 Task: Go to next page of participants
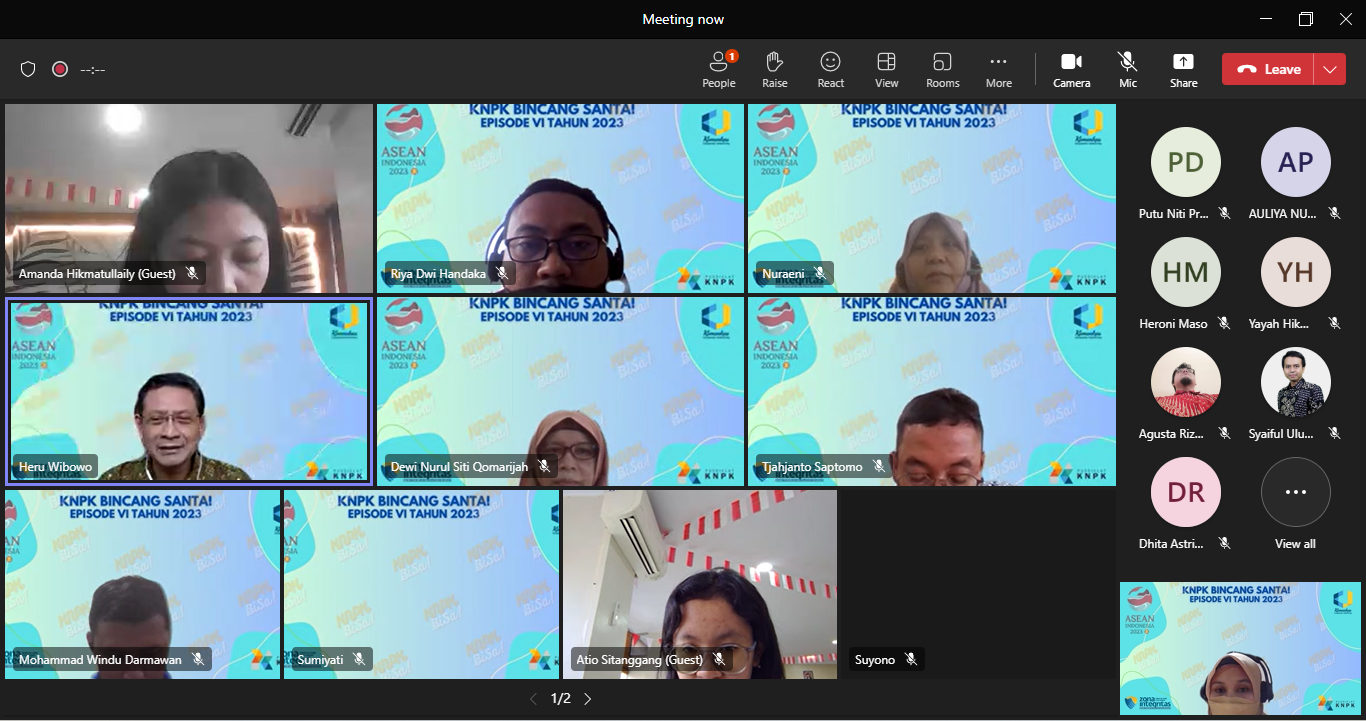pos(588,699)
